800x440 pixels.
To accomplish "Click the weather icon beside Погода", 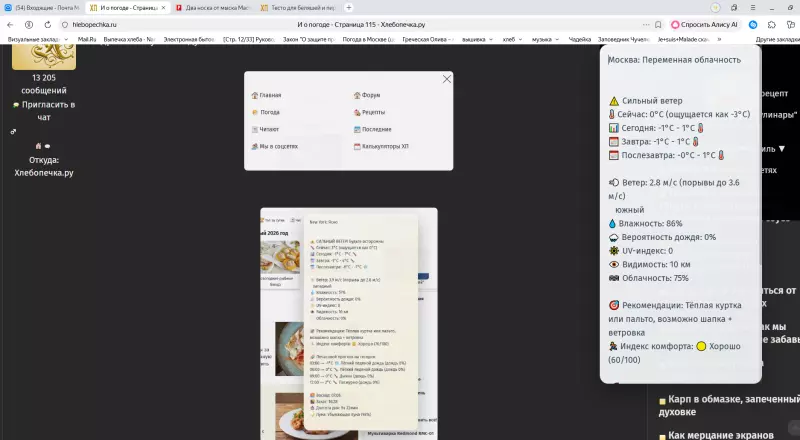I will coord(254,112).
